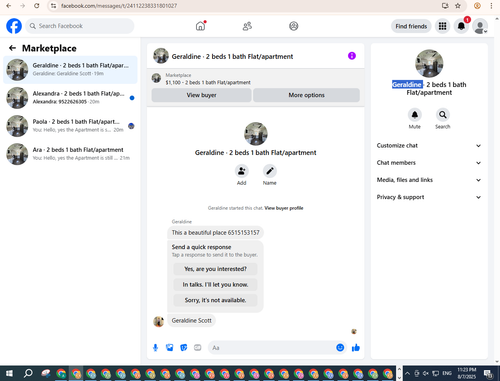This screenshot has height=381, width=500.
Task: Expand Chat members section
Action: tap(429, 163)
